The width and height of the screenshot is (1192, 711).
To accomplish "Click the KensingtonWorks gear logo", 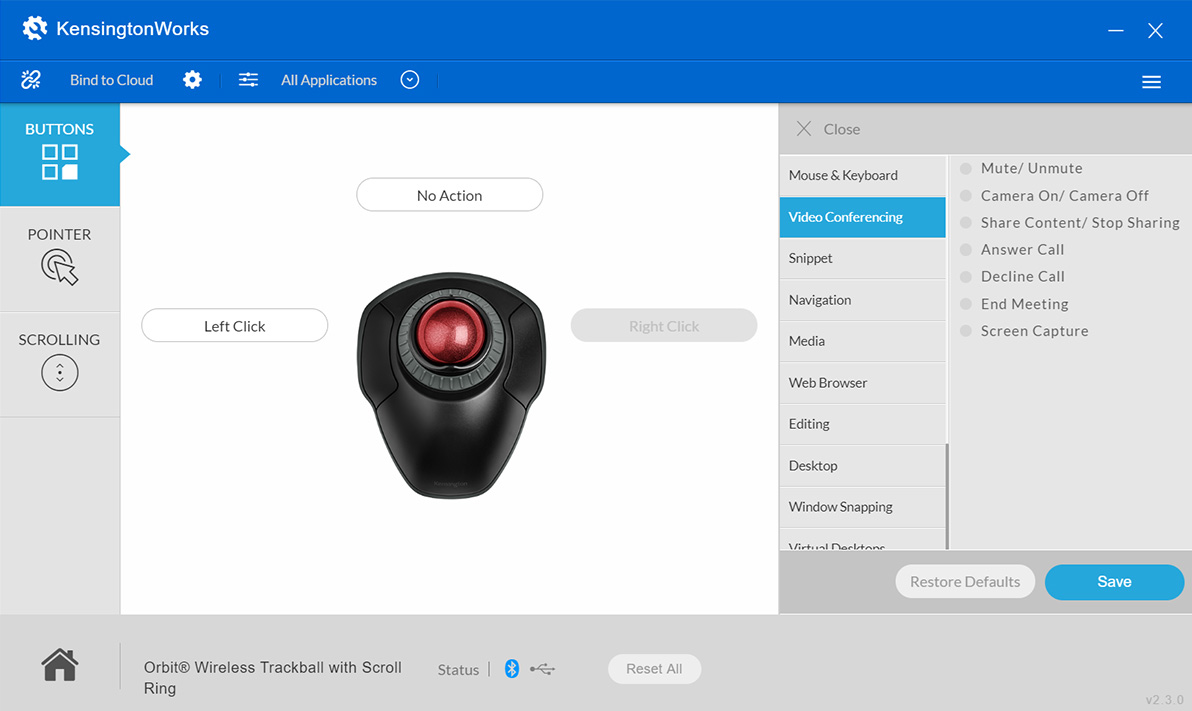I will (x=35, y=29).
